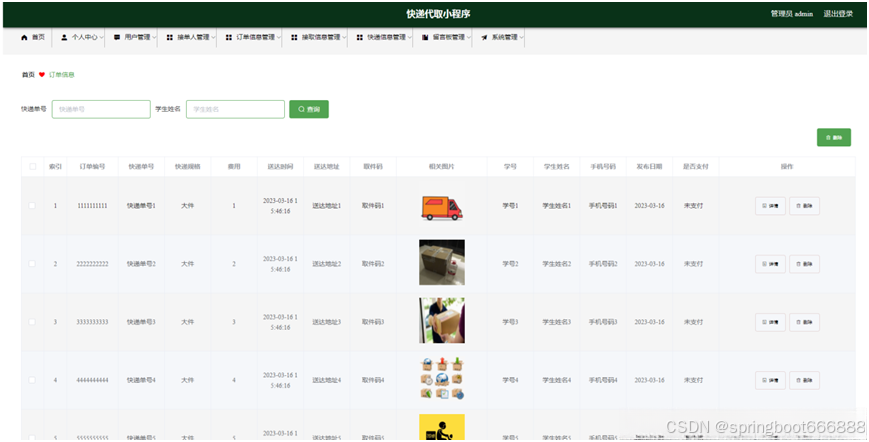Select the order number cell 3333333333

(92, 322)
